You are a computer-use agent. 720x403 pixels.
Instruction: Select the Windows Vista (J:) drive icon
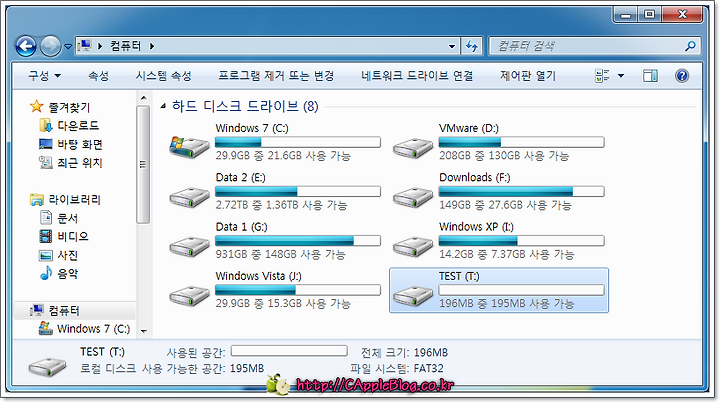point(189,296)
